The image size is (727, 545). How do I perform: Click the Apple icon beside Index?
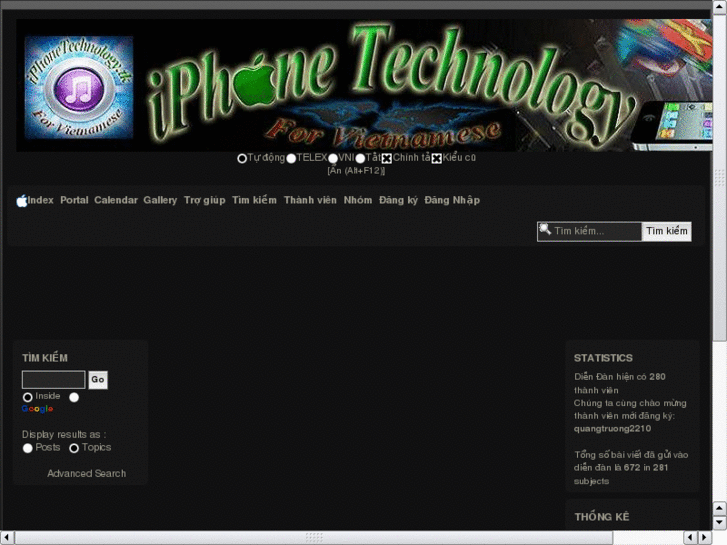22,201
